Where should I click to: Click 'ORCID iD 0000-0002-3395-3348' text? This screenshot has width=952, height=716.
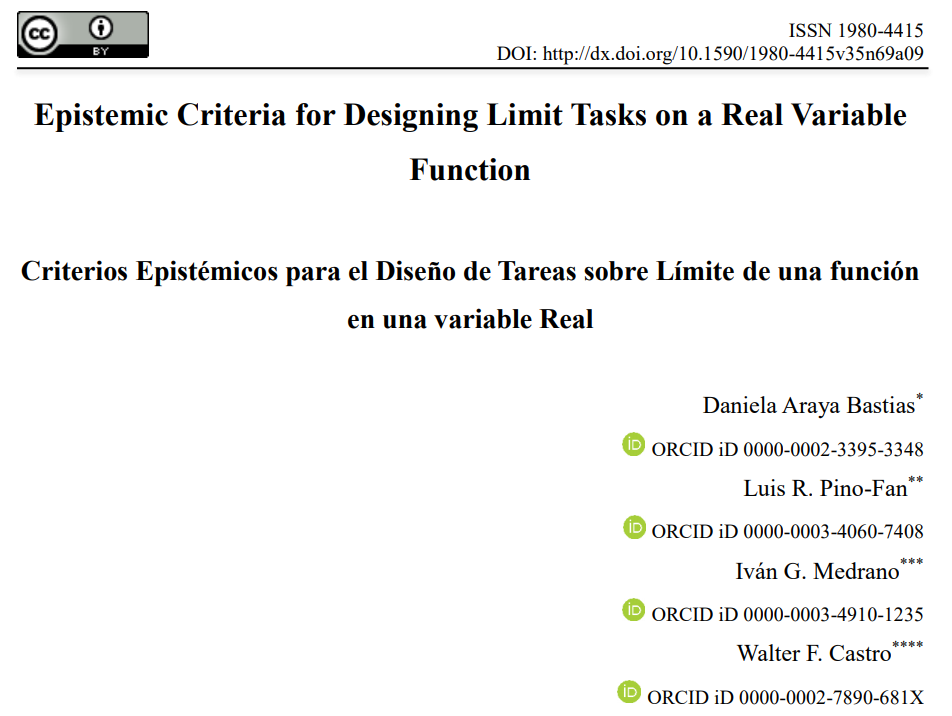tap(787, 449)
